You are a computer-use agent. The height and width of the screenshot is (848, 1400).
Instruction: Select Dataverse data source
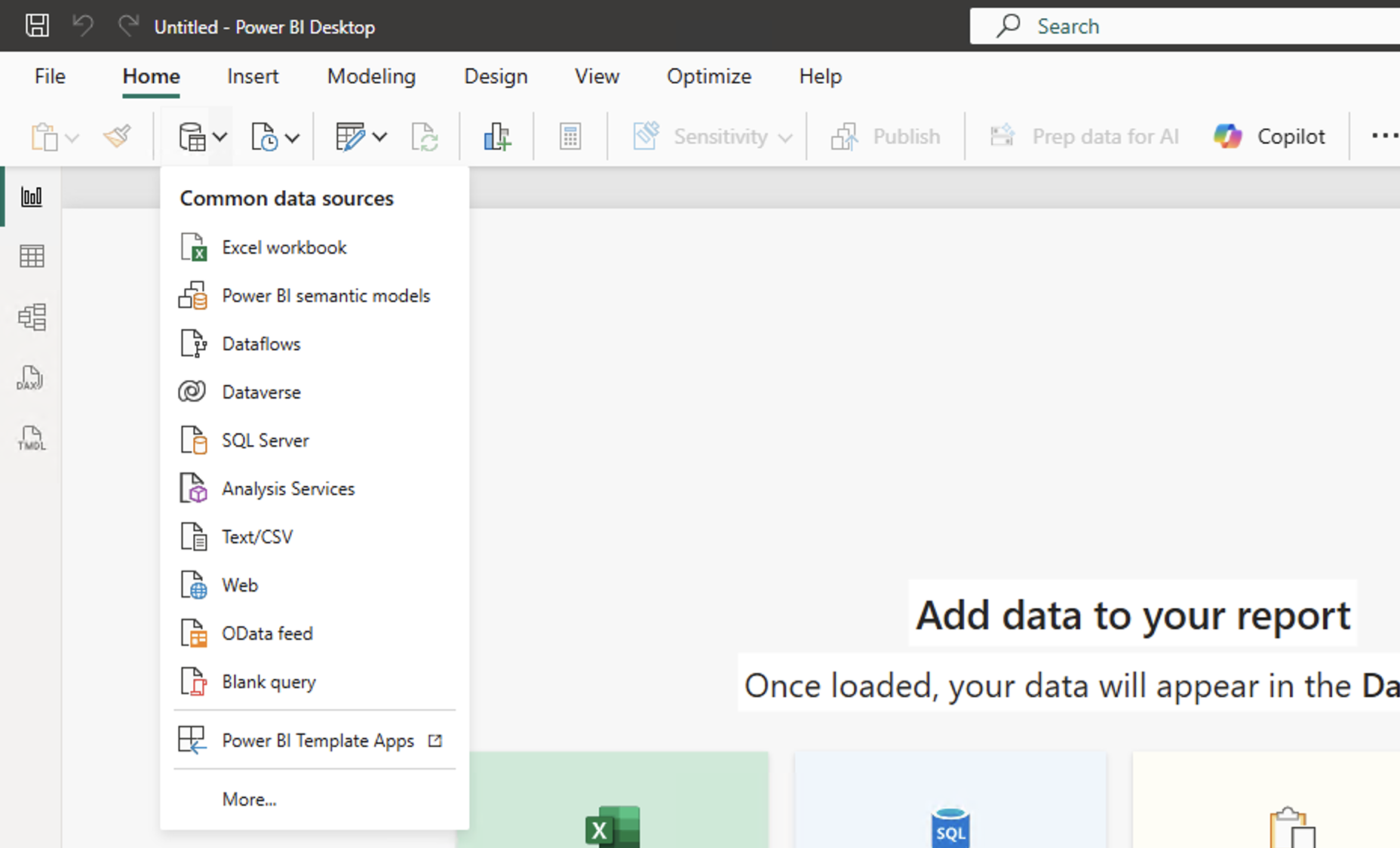coord(315,392)
